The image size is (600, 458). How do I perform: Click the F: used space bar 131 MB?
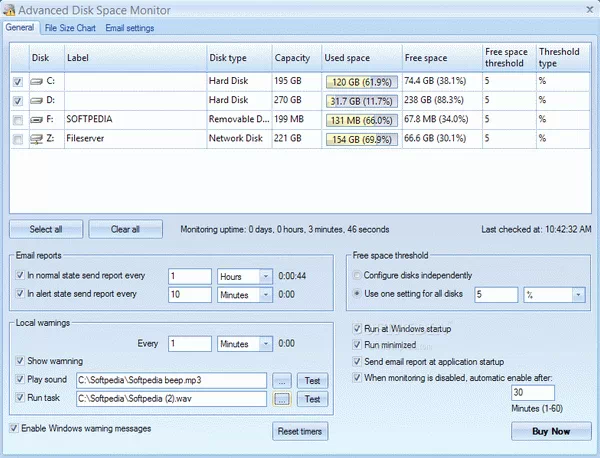[362, 121]
